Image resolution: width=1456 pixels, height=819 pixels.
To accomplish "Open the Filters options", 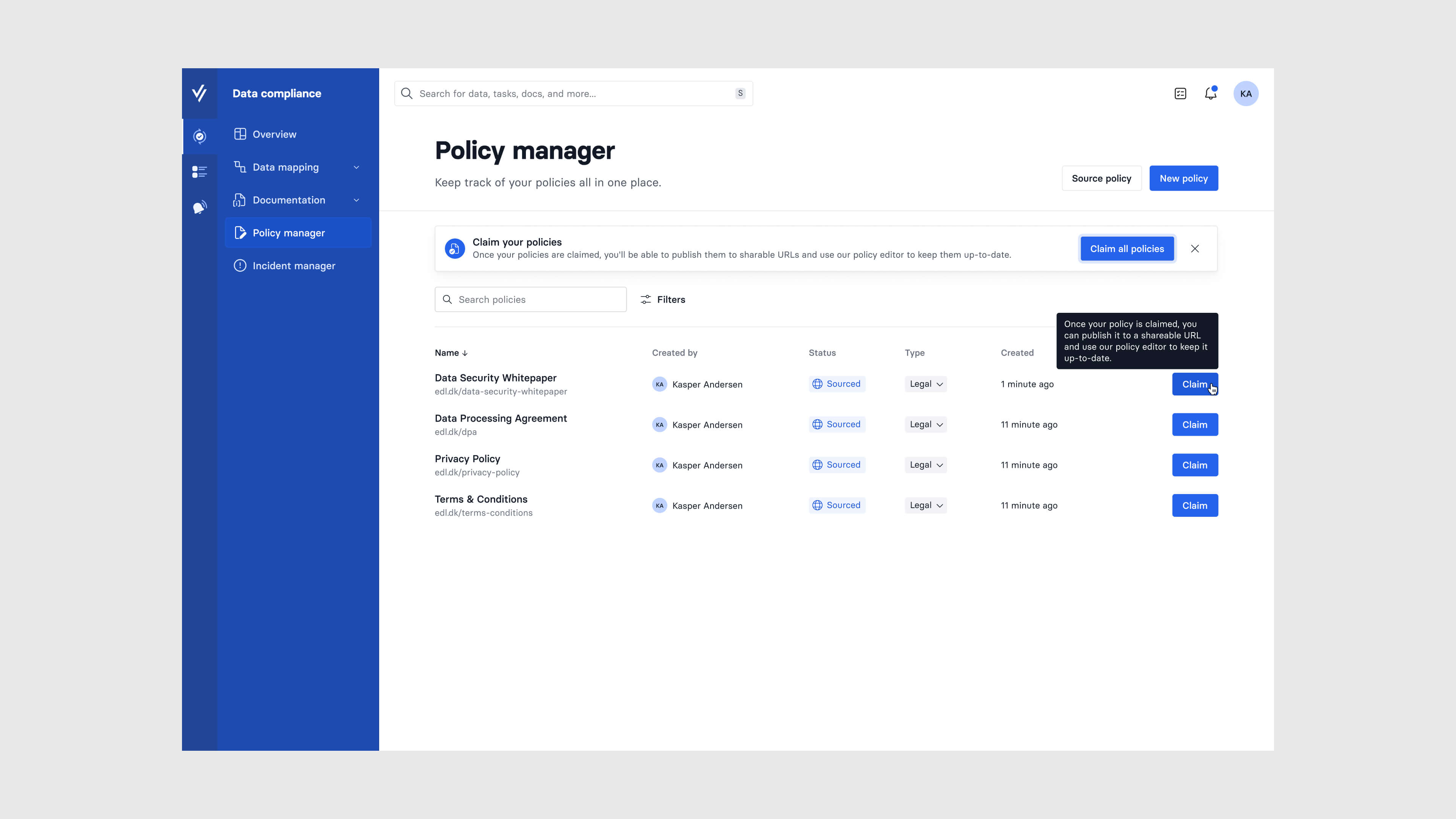I will coord(662,300).
